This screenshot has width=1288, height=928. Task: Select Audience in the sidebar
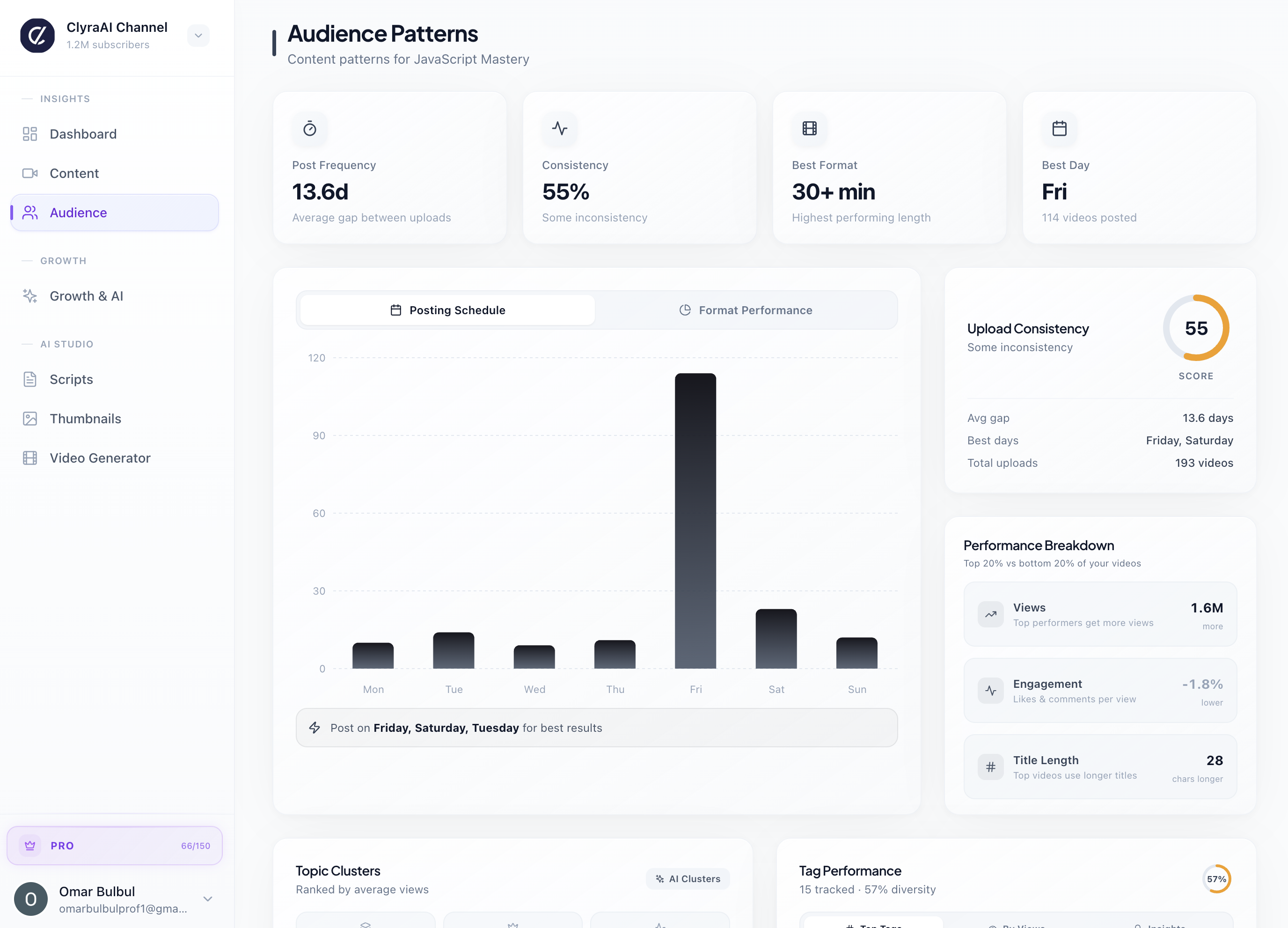click(115, 213)
